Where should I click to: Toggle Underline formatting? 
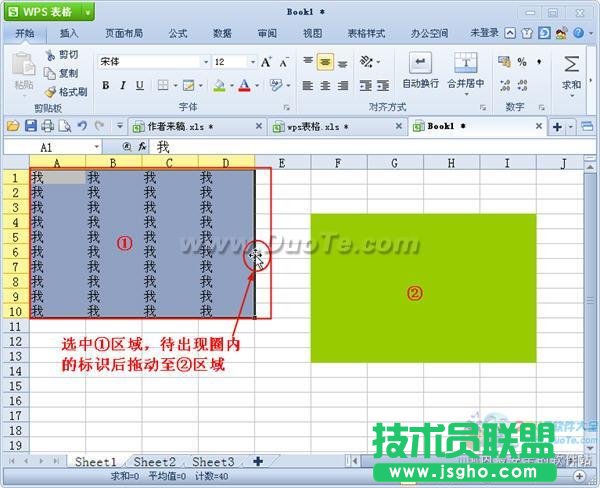(140, 85)
